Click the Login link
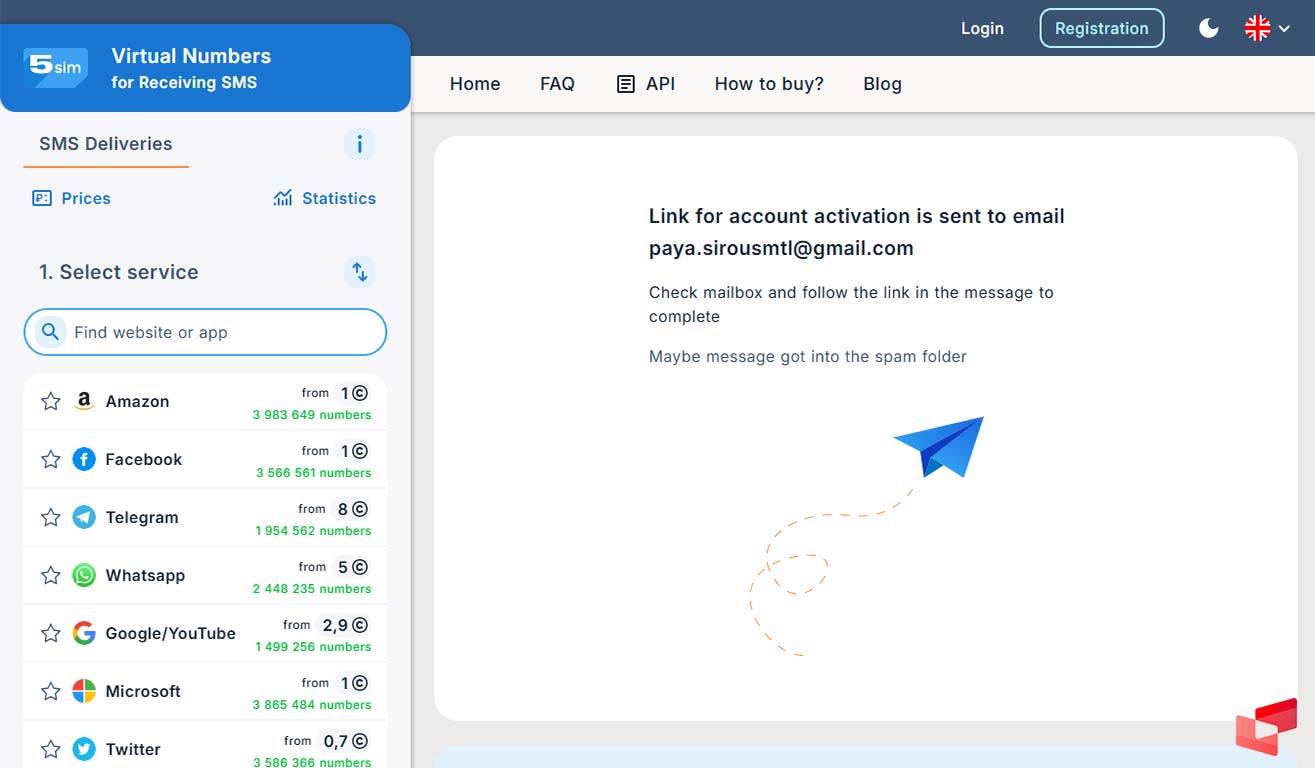The image size is (1315, 768). tap(982, 28)
